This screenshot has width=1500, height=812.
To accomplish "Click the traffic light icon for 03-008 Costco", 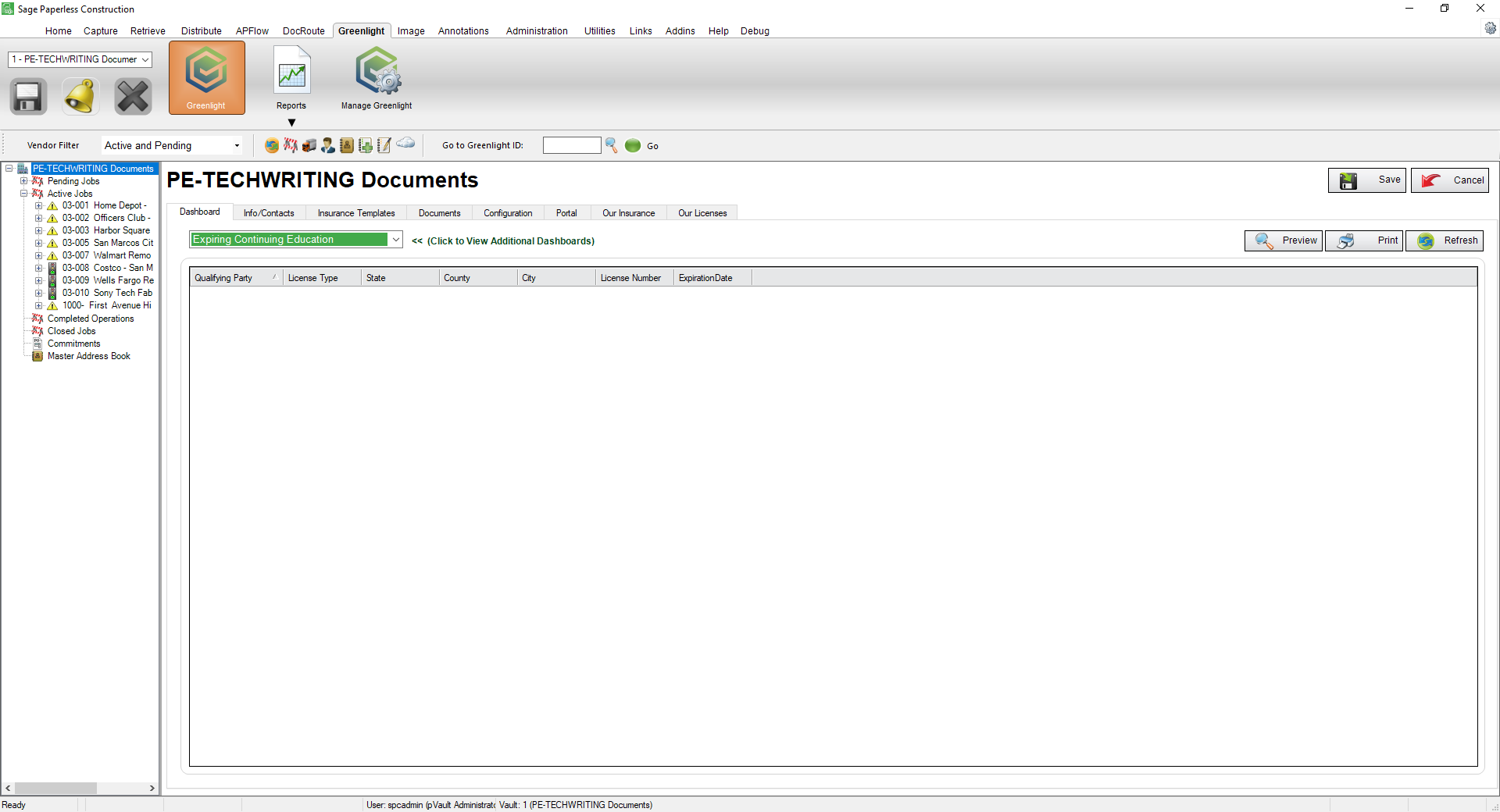I will coord(52,268).
